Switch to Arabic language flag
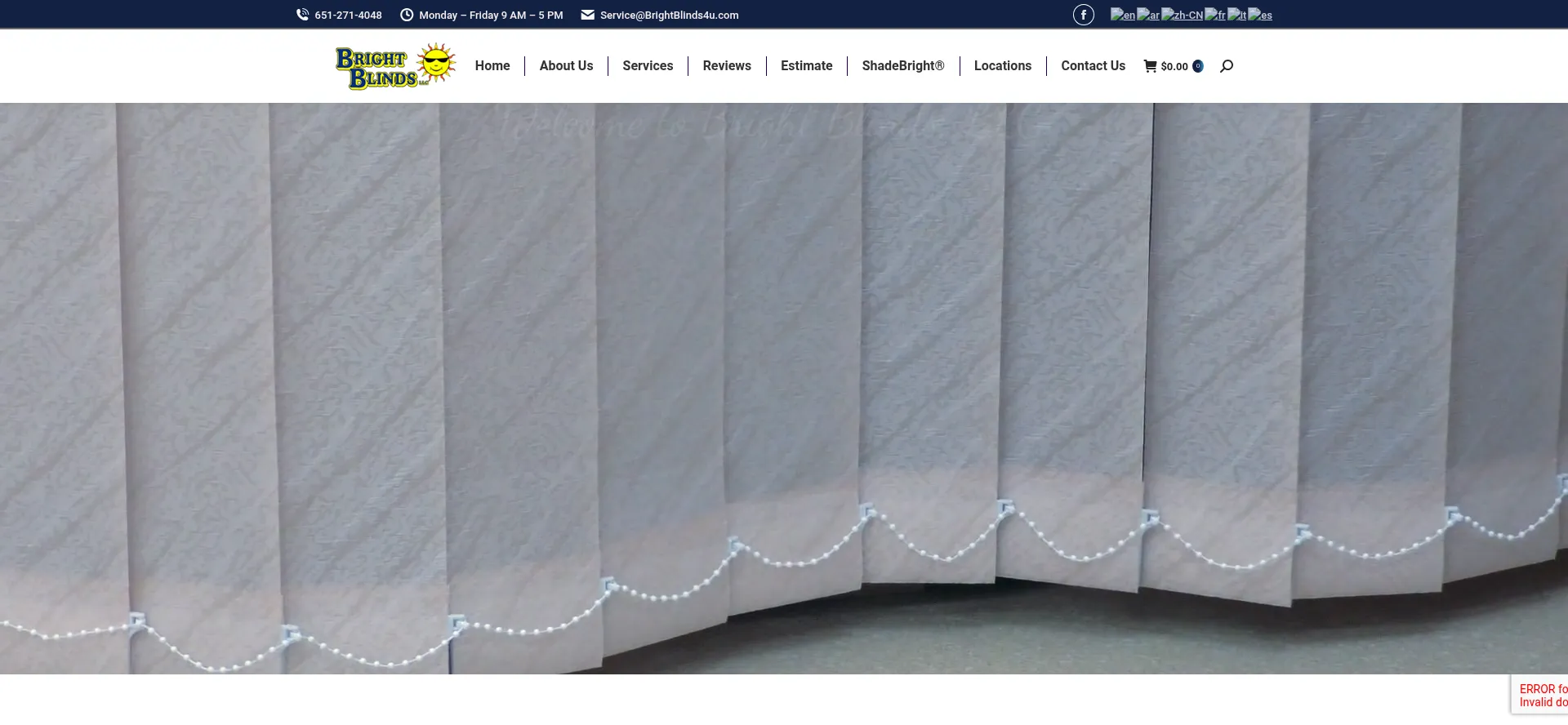Viewport: 1568px width, 725px height. [x=1148, y=15]
